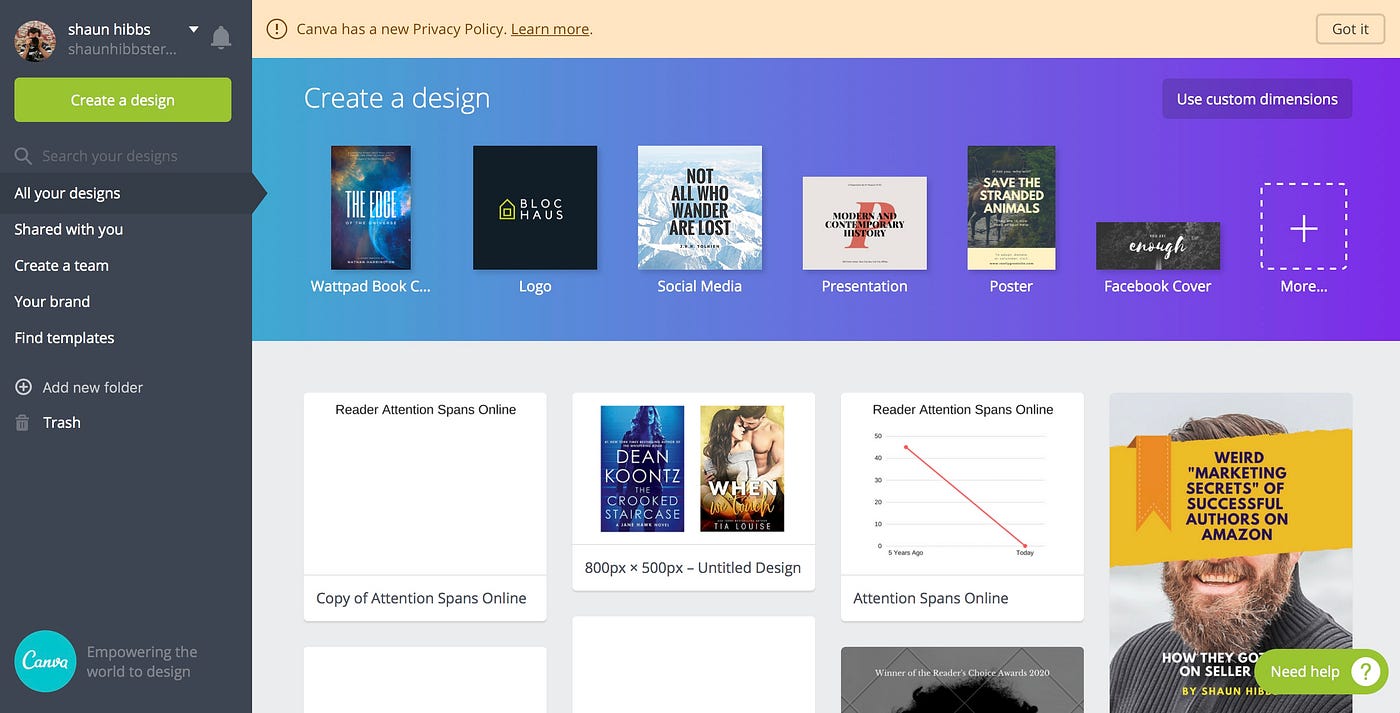Viewport: 1400px width, 713px height.
Task: Choose the Wattpad Book Cover template thumbnail
Action: 371,208
